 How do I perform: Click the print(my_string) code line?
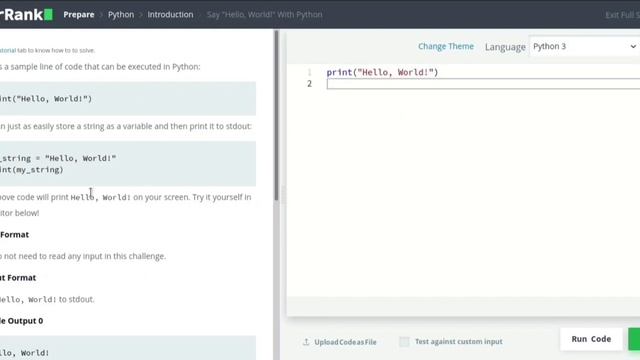click(32, 169)
